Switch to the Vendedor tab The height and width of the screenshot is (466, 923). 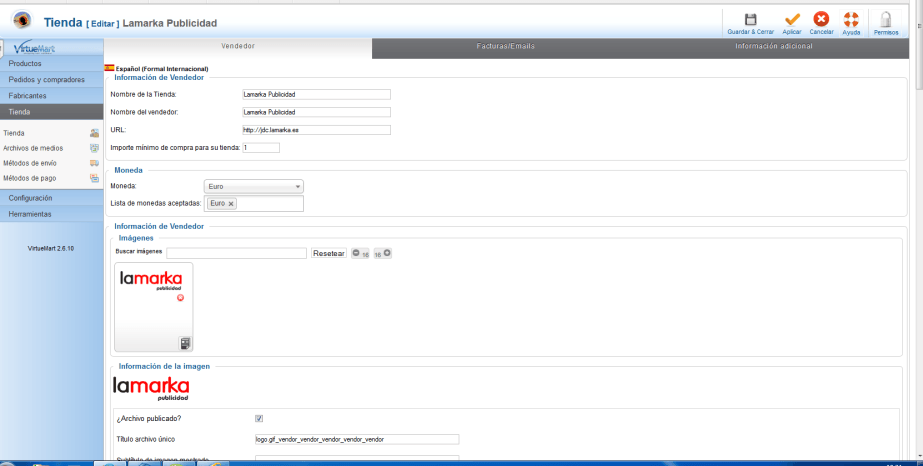click(x=238, y=46)
